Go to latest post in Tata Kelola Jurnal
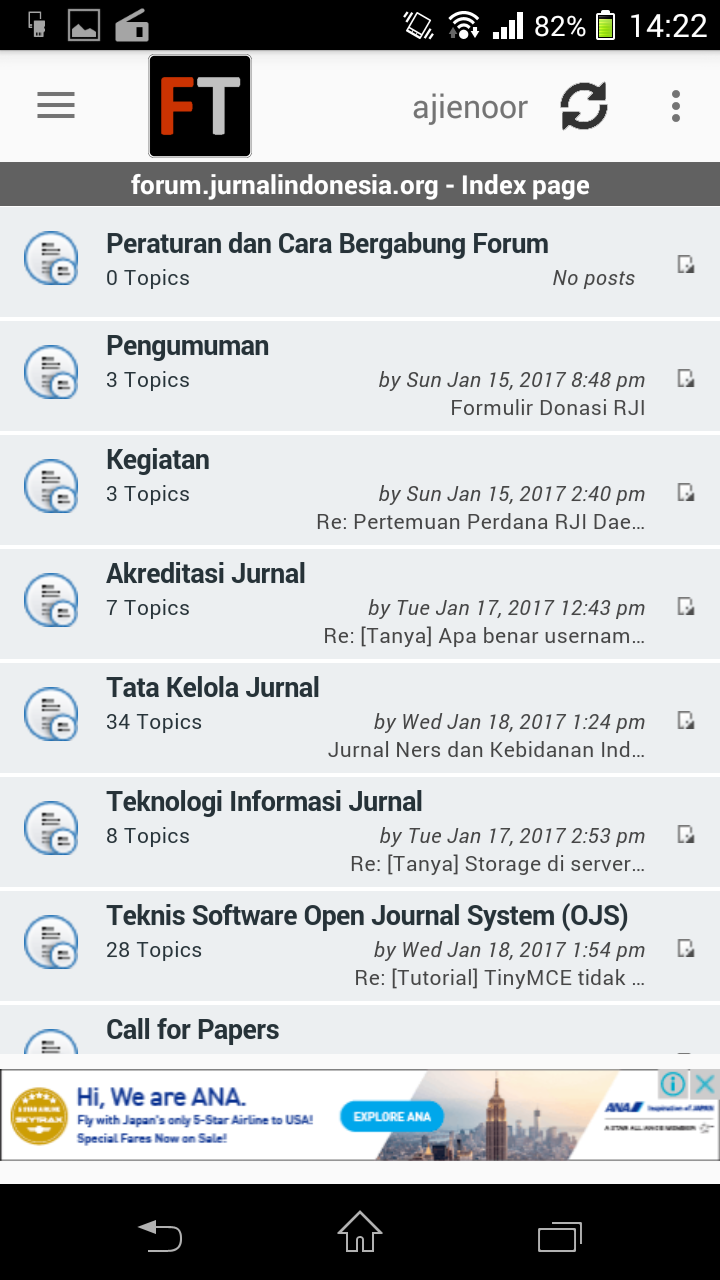720x1280 pixels. 686,720
